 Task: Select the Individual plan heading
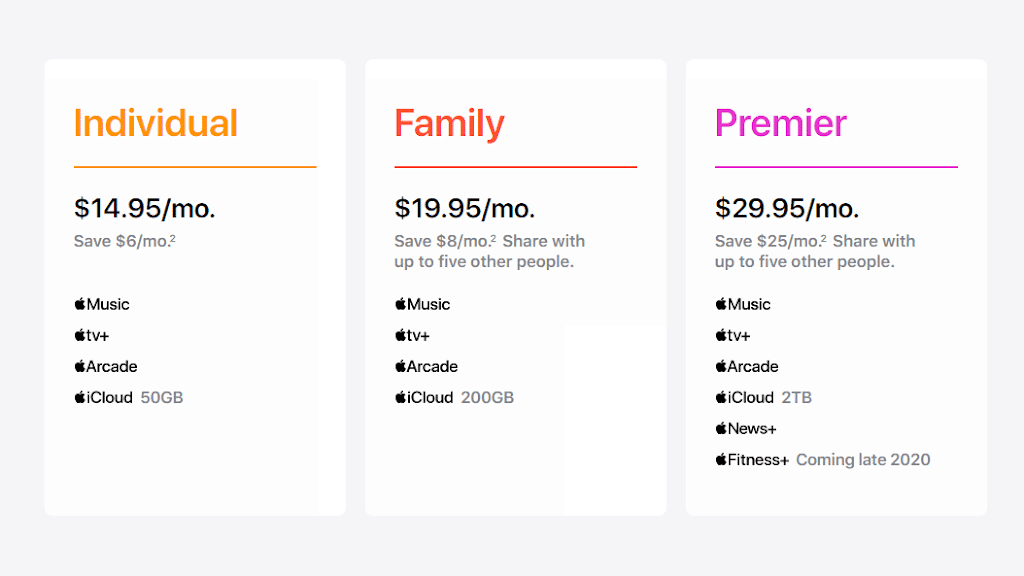point(155,123)
